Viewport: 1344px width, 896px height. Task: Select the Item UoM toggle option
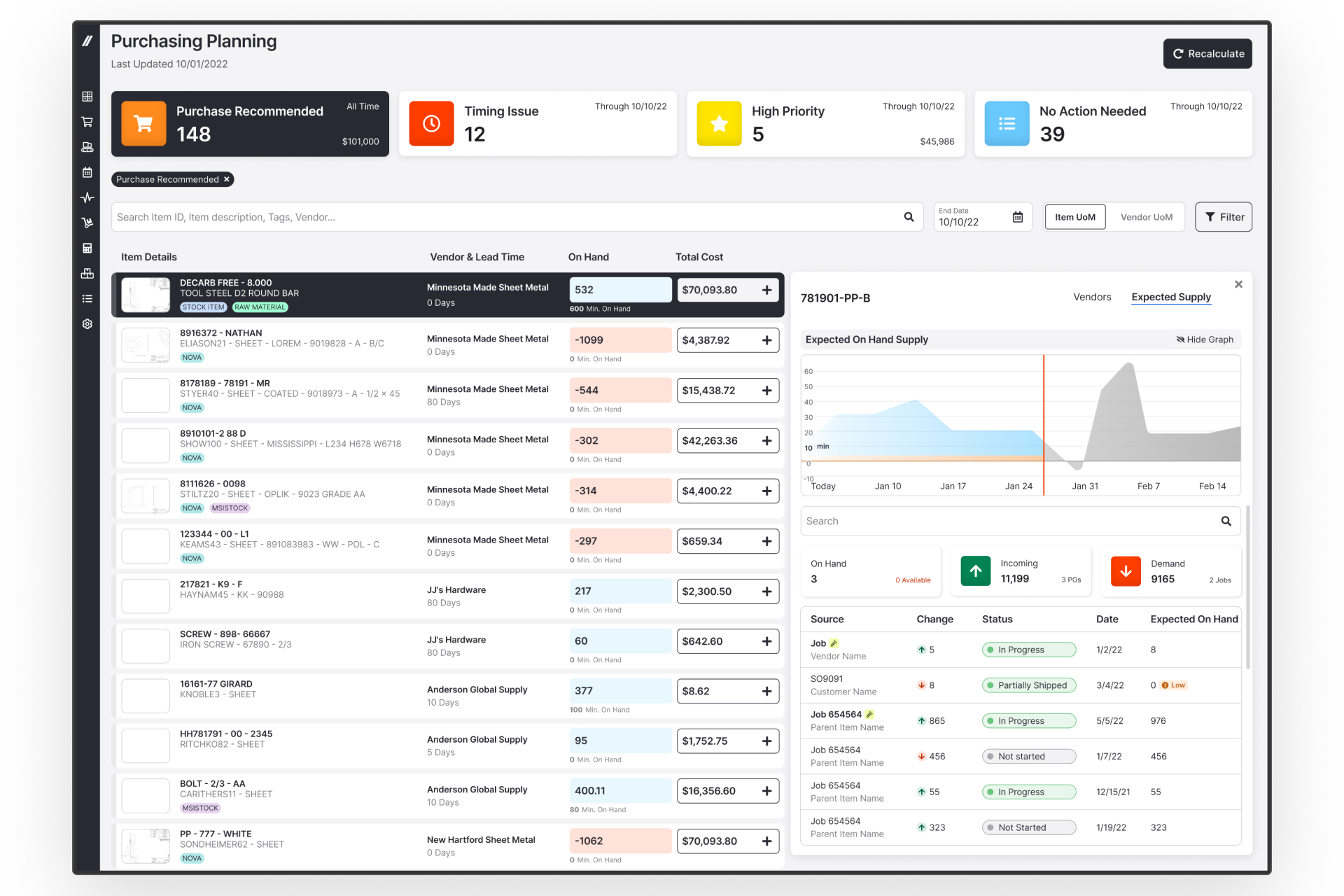(1074, 217)
